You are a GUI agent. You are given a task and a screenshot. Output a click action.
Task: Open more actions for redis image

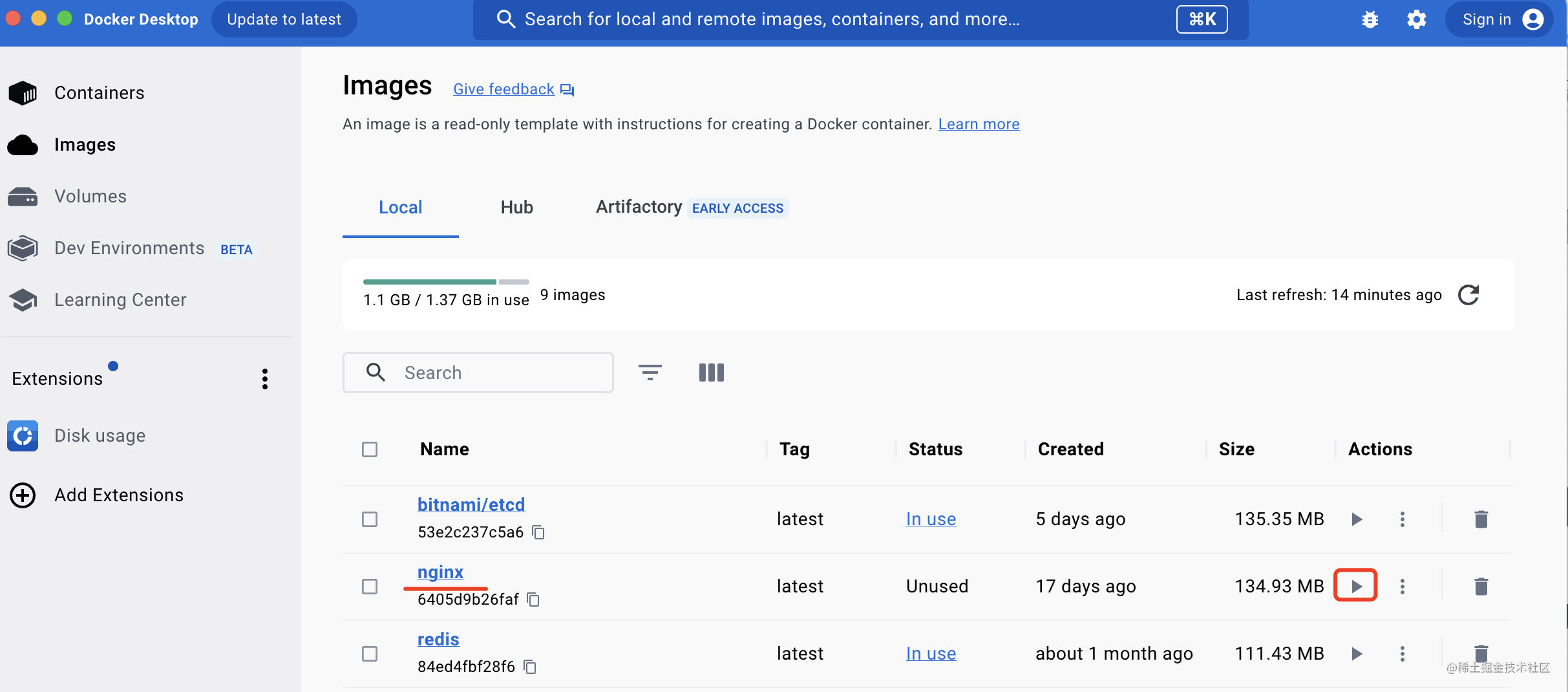coord(1402,654)
